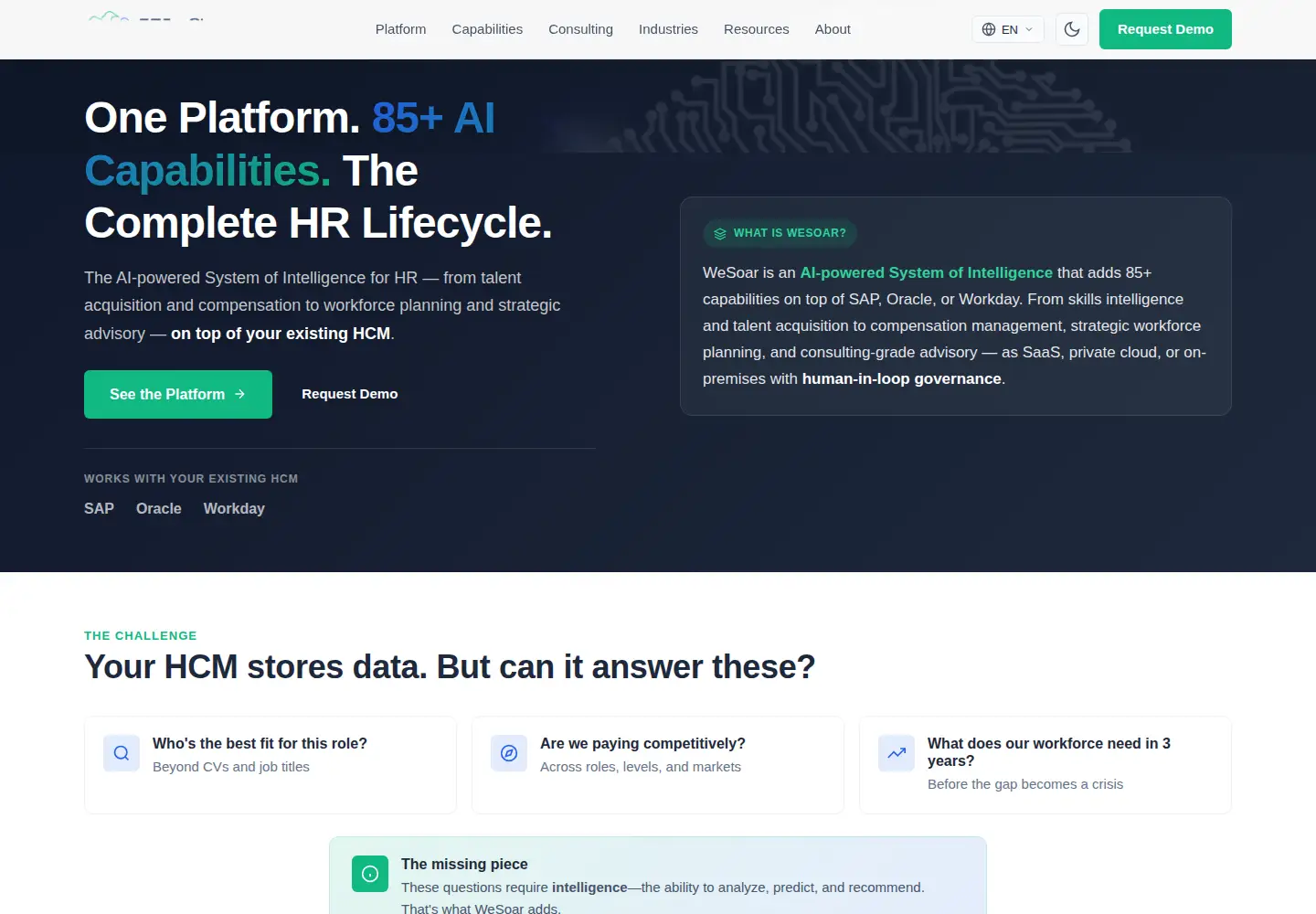Click the SAP label under existing HCM
This screenshot has height=914, width=1316.
pyautogui.click(x=99, y=508)
